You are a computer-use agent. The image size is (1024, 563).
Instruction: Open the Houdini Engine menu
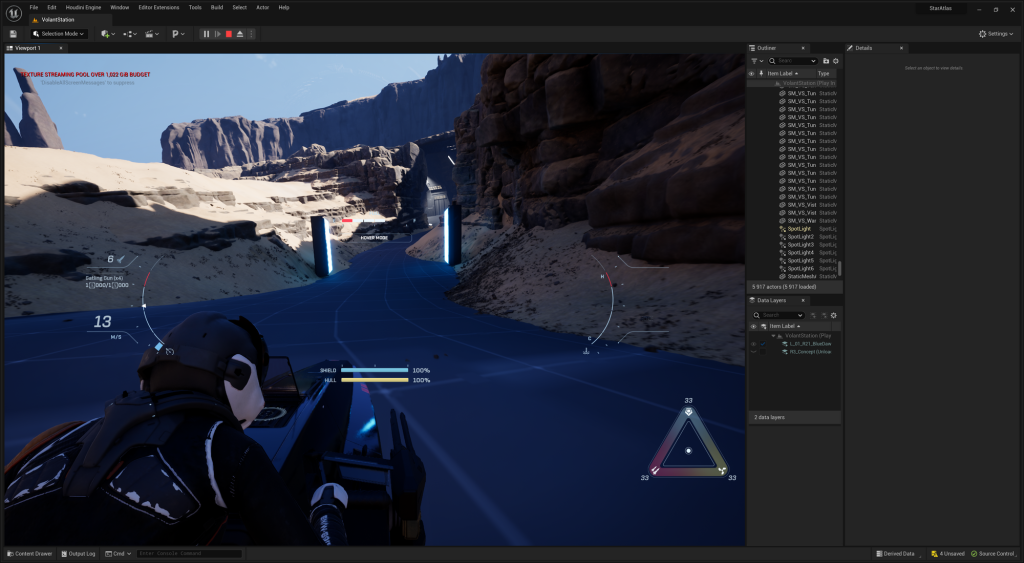point(83,7)
